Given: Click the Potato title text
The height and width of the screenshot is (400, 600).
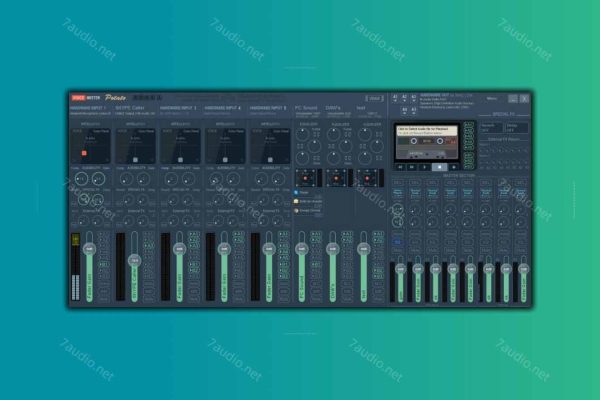Looking at the screenshot, I should (116, 98).
